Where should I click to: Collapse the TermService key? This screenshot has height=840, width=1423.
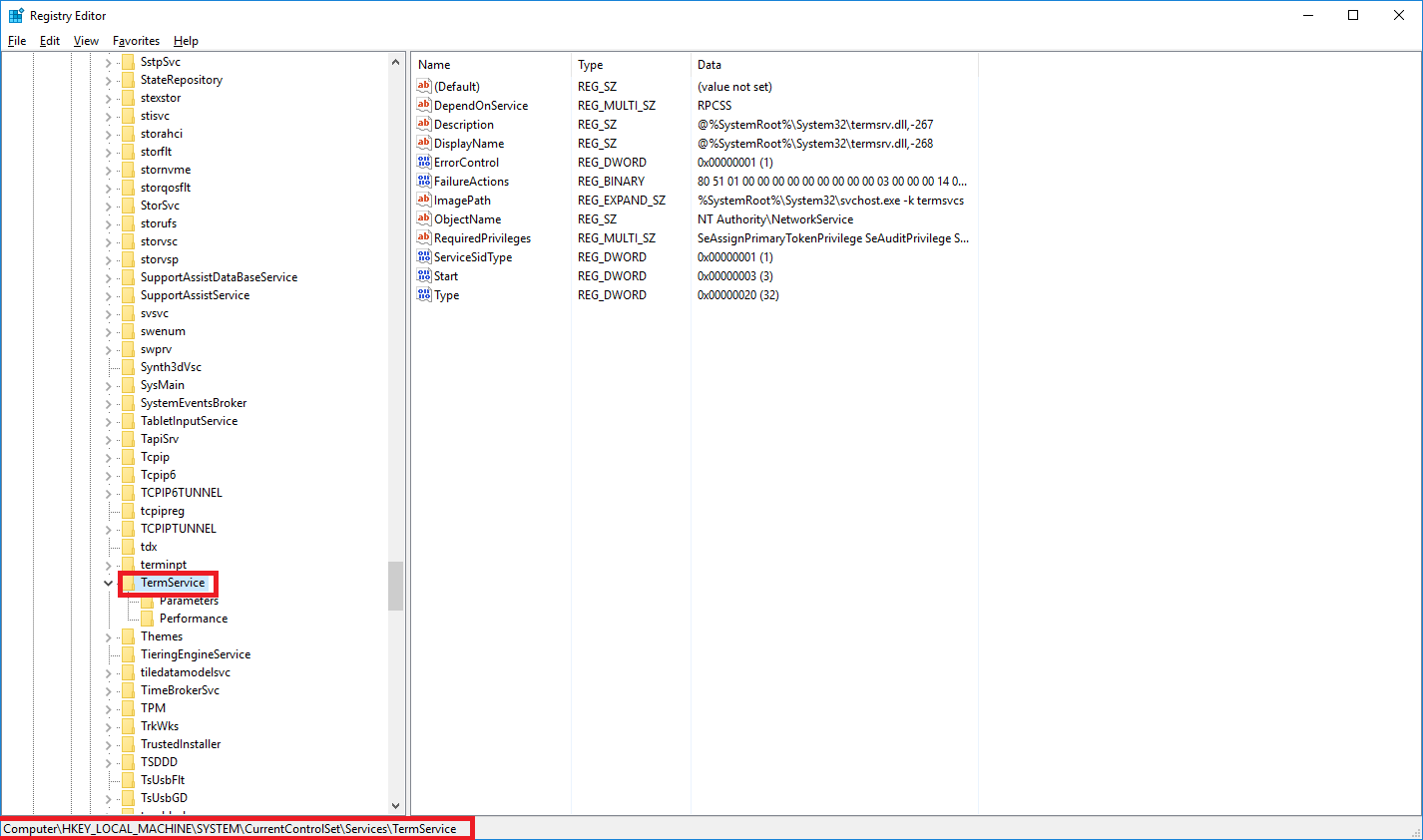[x=108, y=583]
